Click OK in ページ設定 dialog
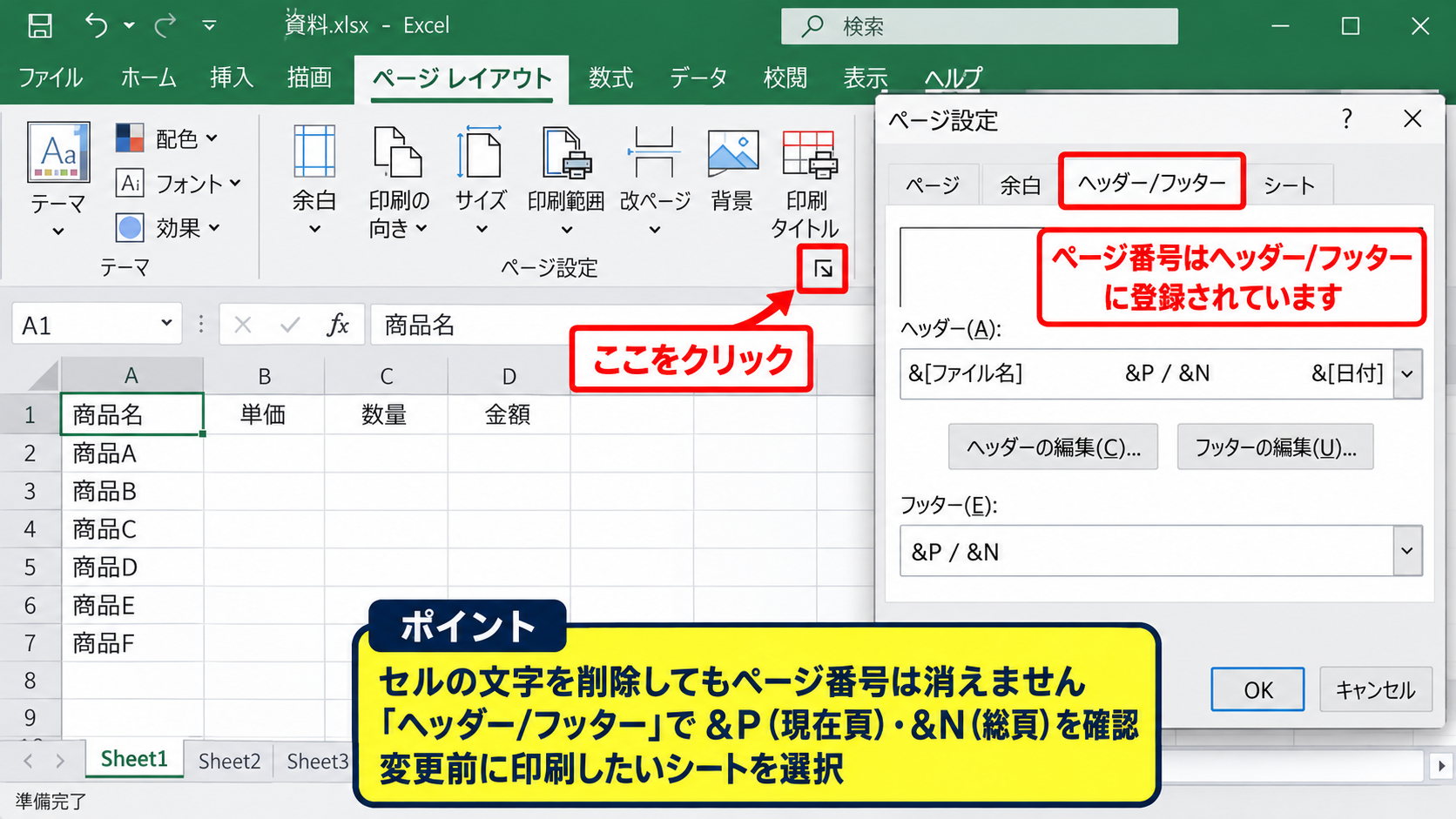 point(1257,689)
